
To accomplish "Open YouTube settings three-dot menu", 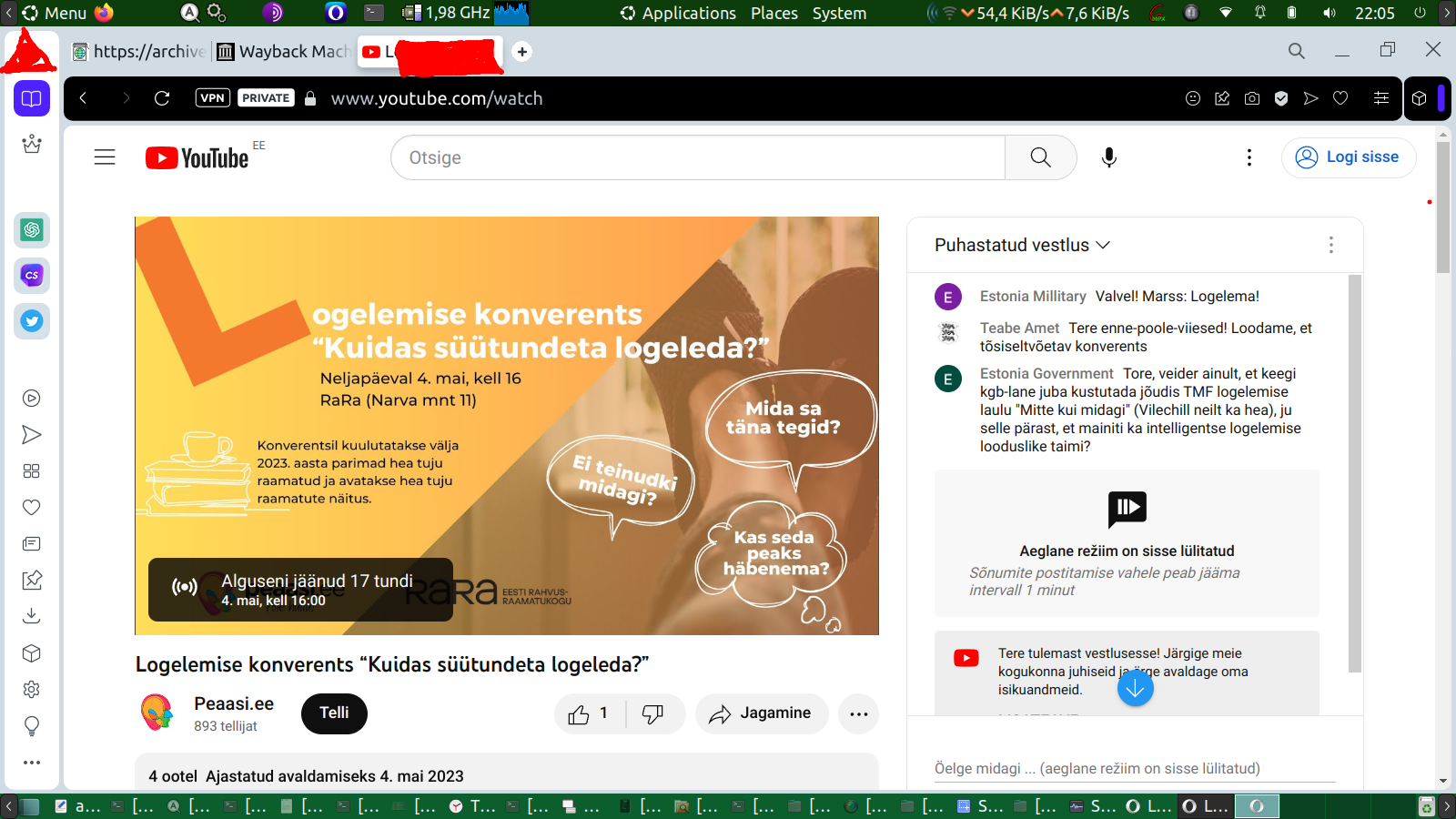I will (x=1249, y=157).
